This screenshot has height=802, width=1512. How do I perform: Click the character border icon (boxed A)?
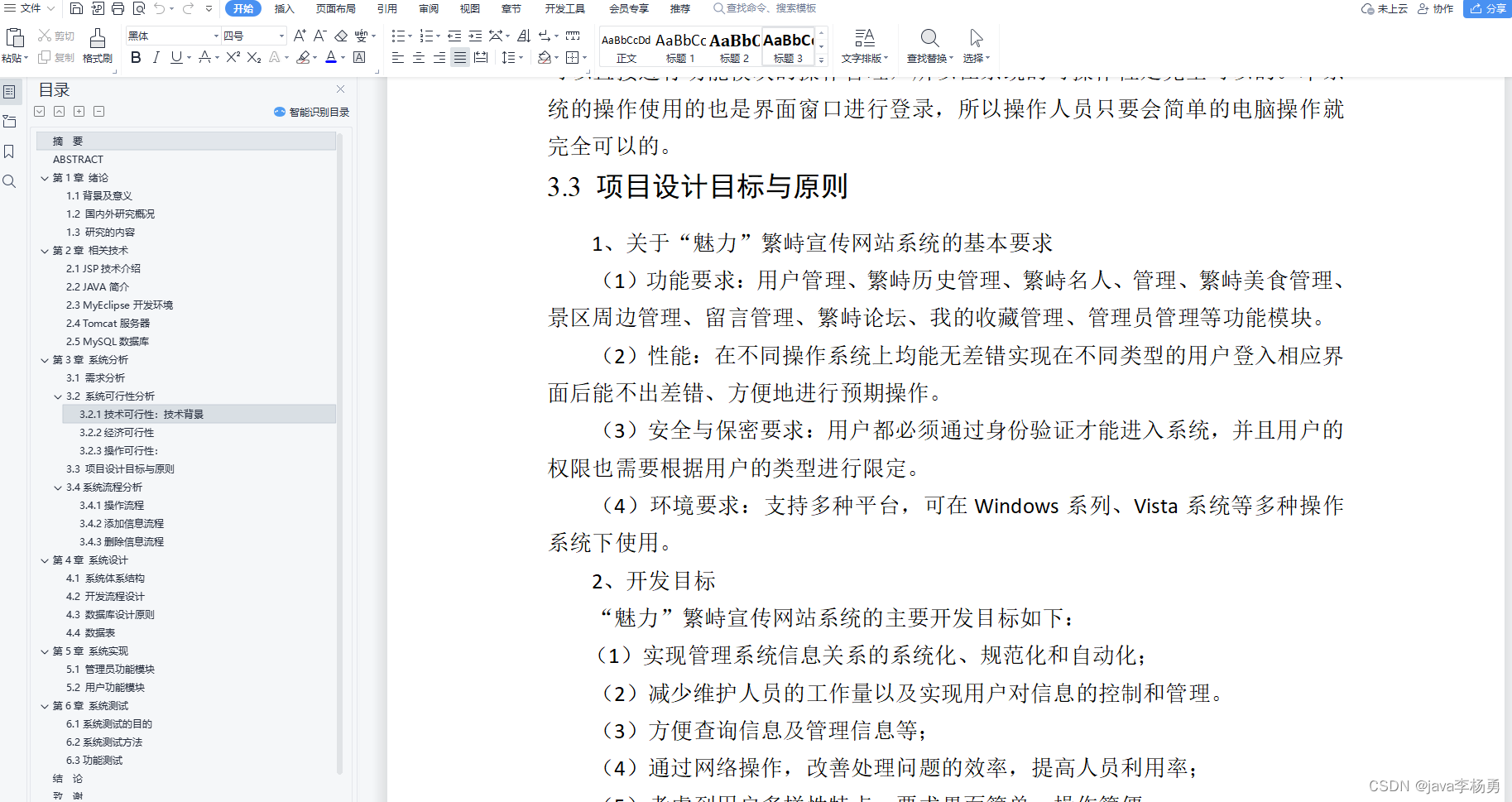click(x=359, y=57)
